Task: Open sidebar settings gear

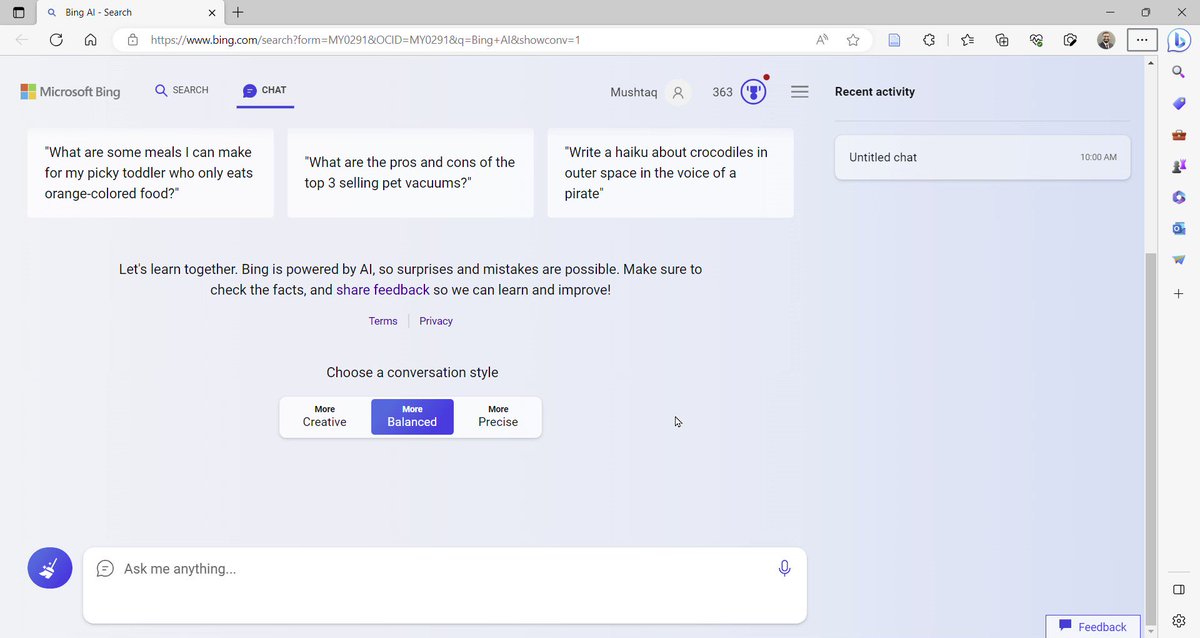Action: click(1178, 621)
